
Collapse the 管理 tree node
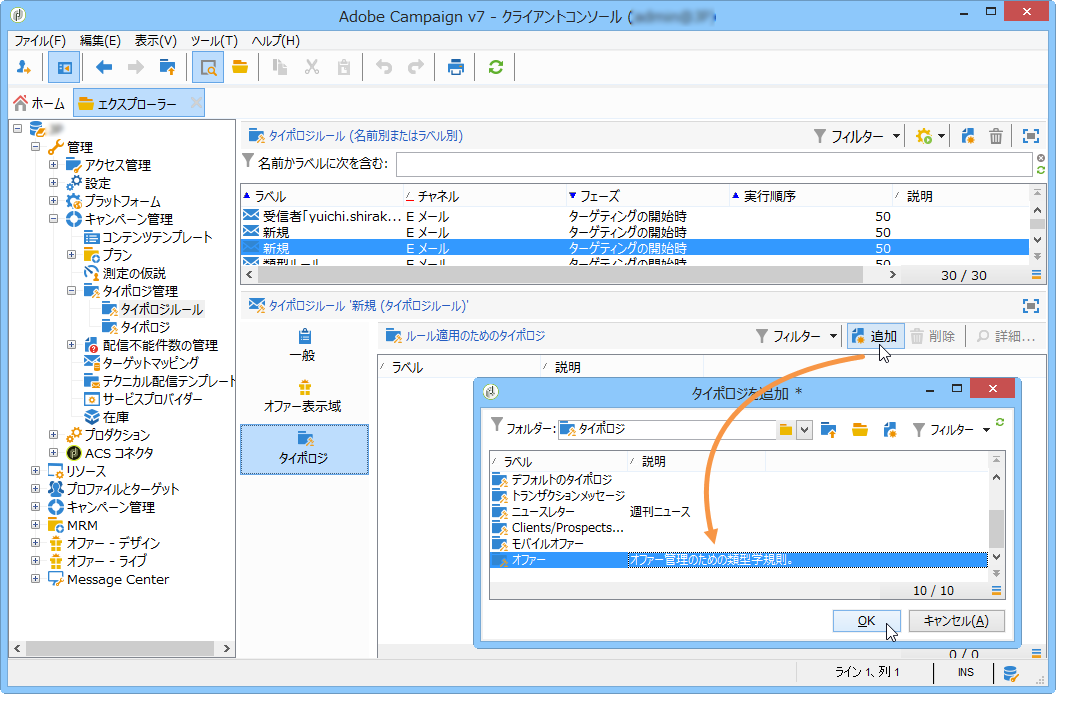[35, 146]
